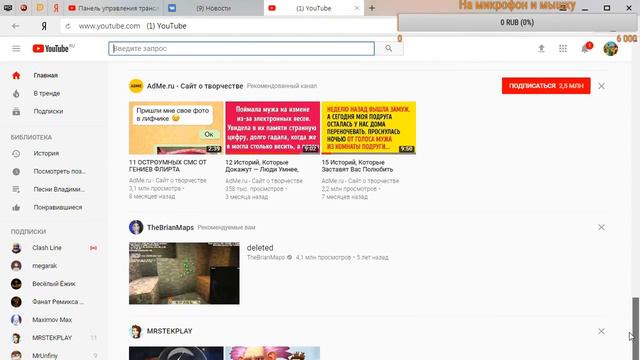
Task: Play 12 Историй video thumbnail
Action: tap(273, 128)
